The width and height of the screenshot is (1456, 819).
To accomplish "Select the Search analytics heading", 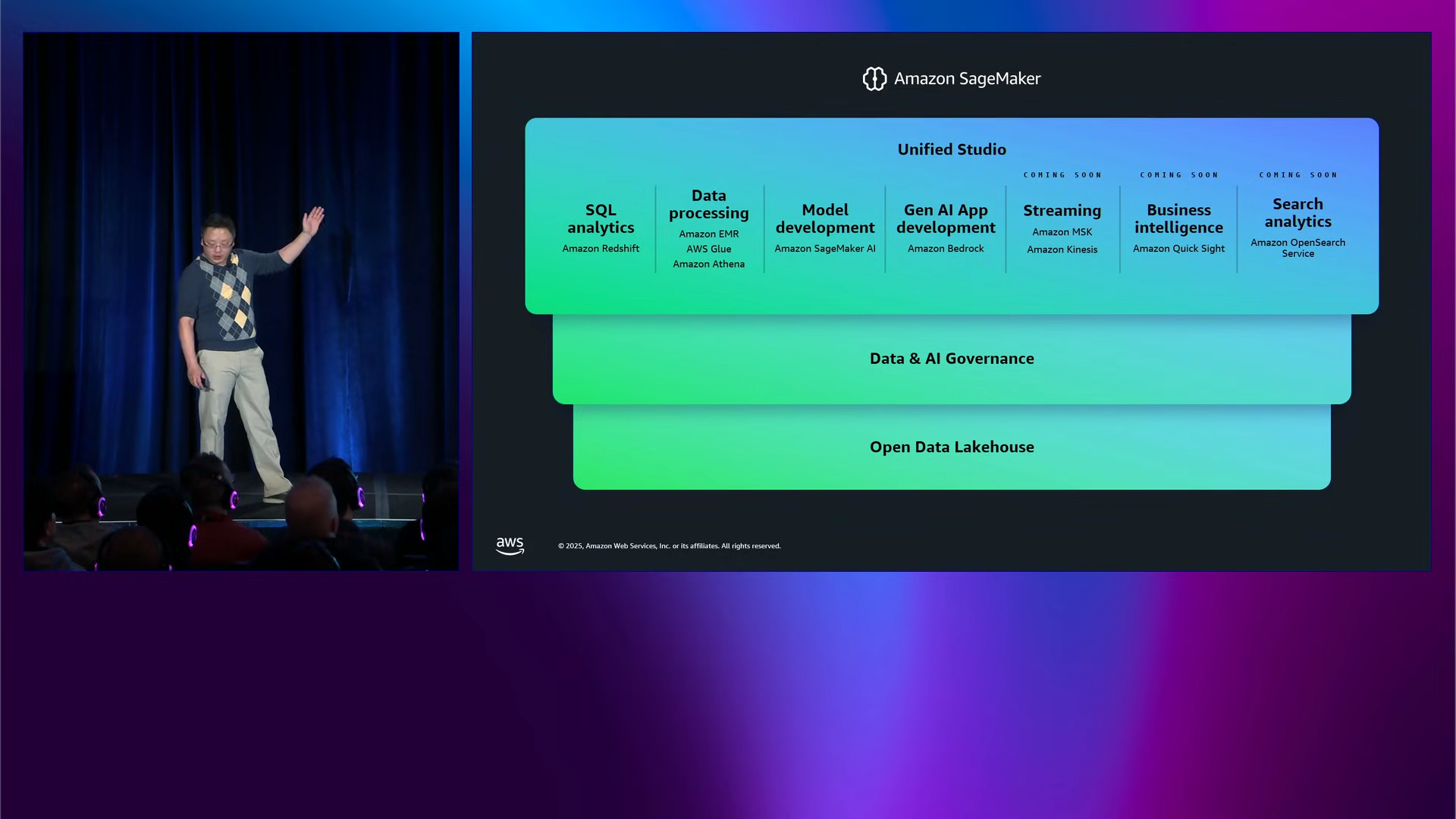I will 1298,213.
